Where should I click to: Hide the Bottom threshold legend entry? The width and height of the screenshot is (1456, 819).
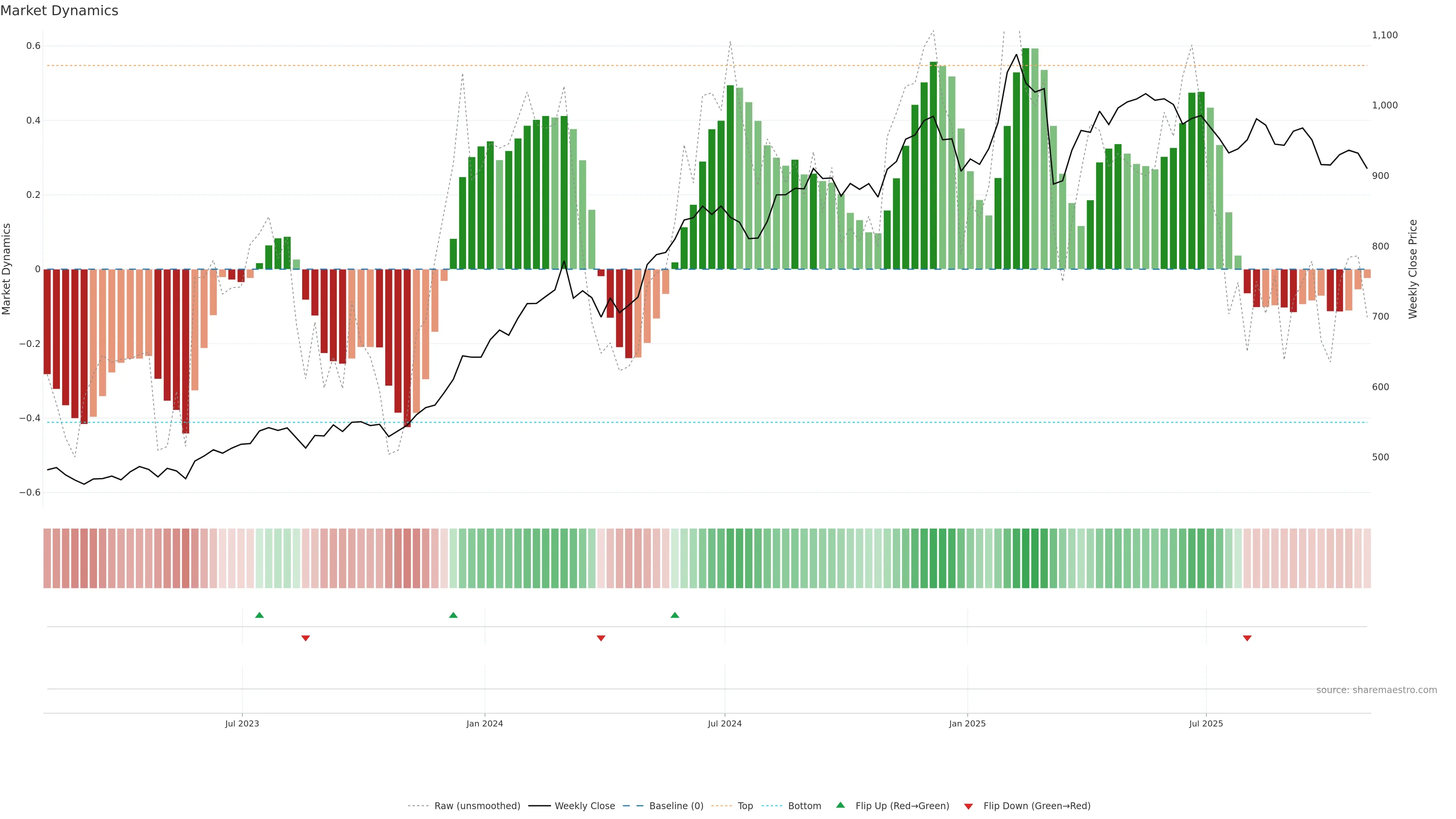804,806
